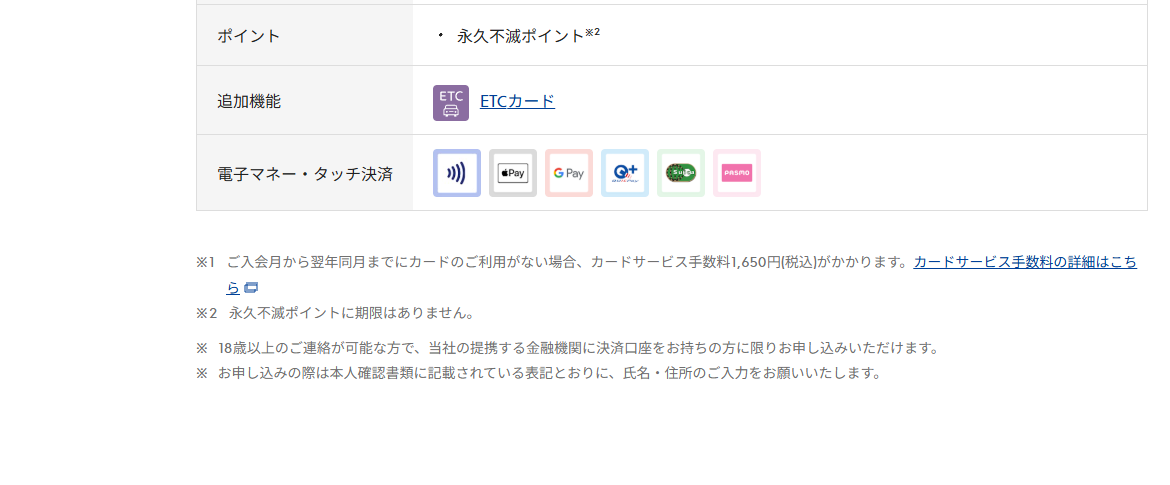
Task: Click the 電子マネー・タッチ決済 row header
Action: point(304,173)
